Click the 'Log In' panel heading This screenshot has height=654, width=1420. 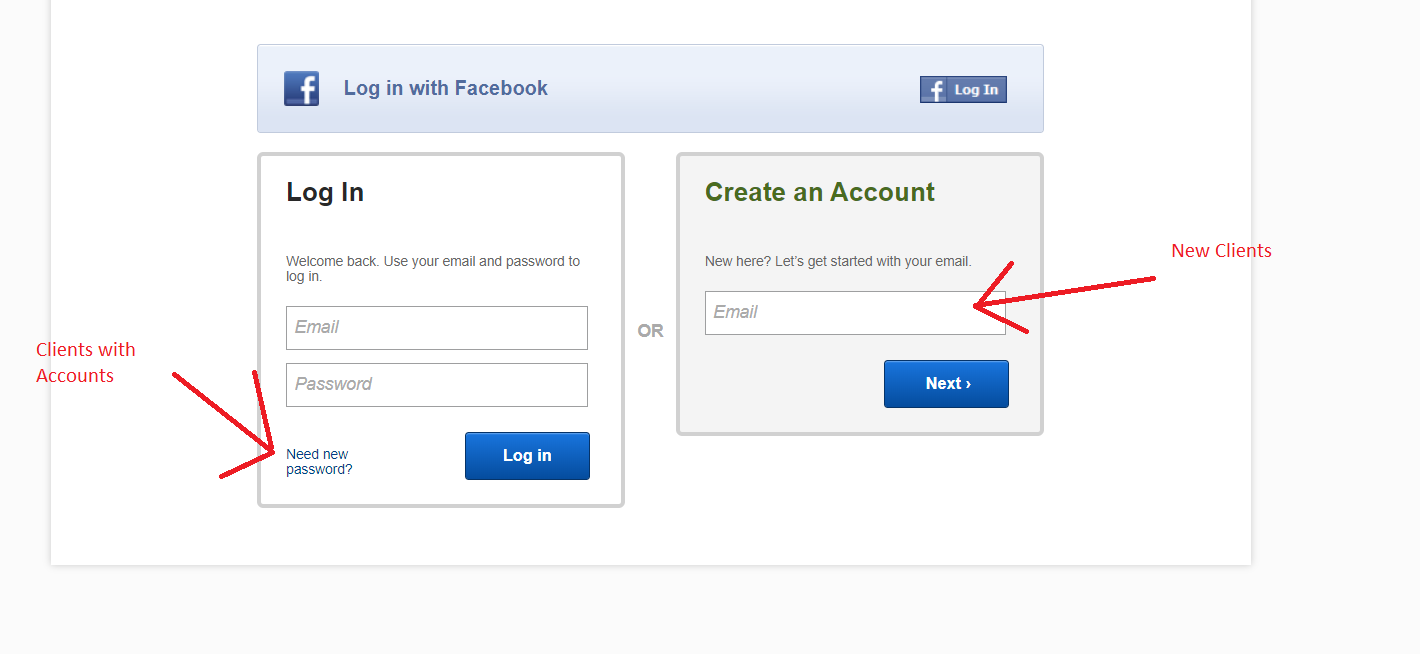coord(325,192)
